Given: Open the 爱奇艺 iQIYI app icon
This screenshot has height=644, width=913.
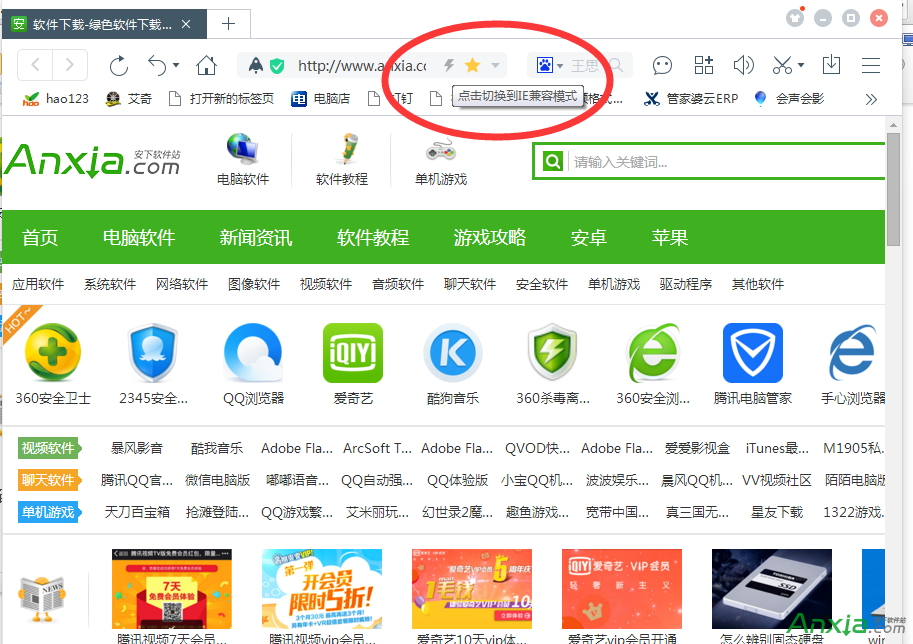Looking at the screenshot, I should point(353,353).
